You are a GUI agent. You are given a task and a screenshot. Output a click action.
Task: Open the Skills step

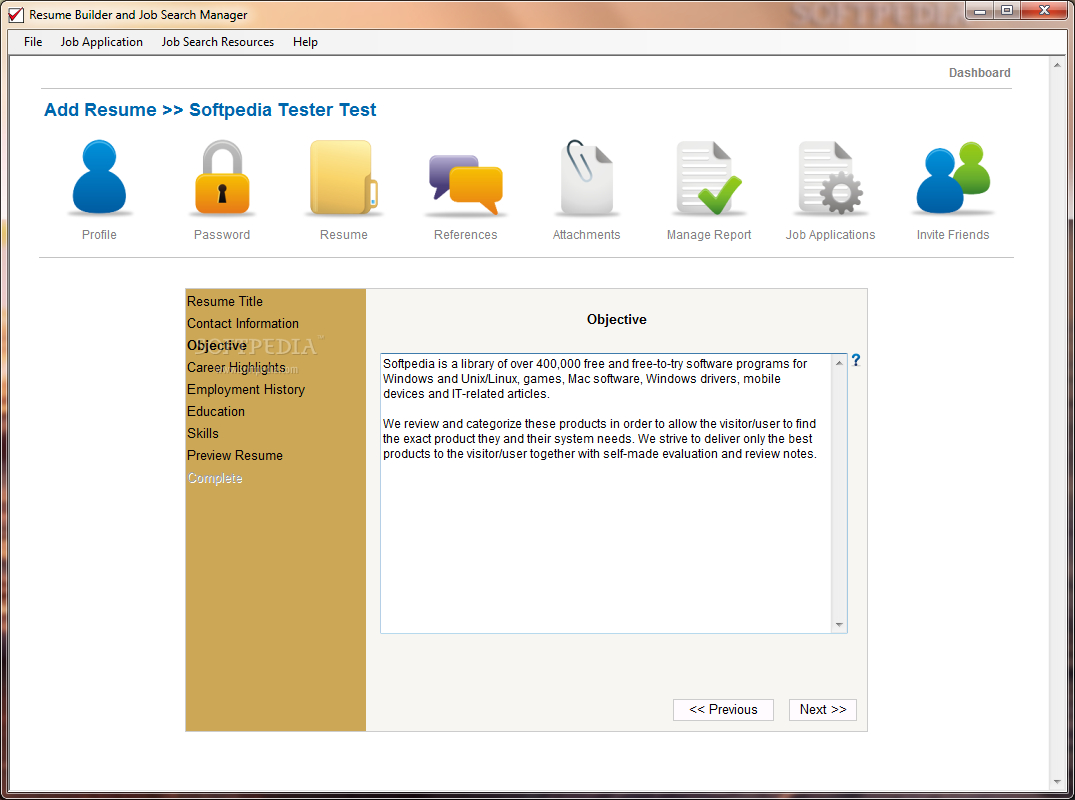203,433
